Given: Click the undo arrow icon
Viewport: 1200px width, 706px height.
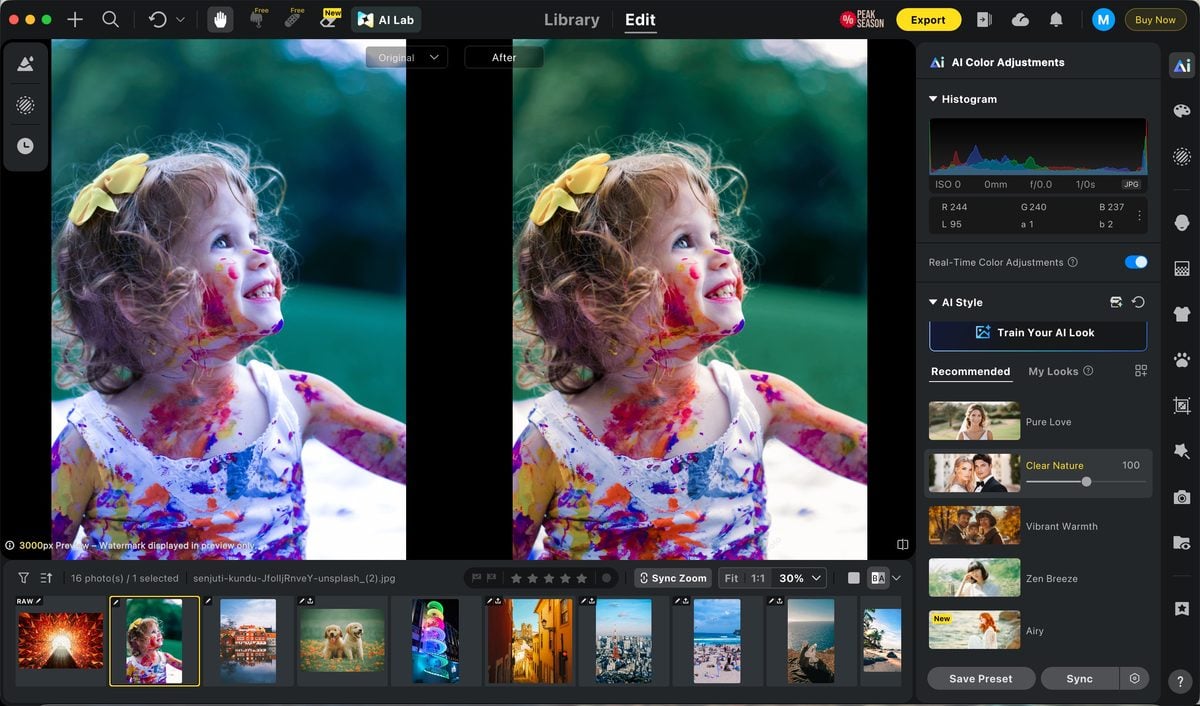Looking at the screenshot, I should pos(157,19).
